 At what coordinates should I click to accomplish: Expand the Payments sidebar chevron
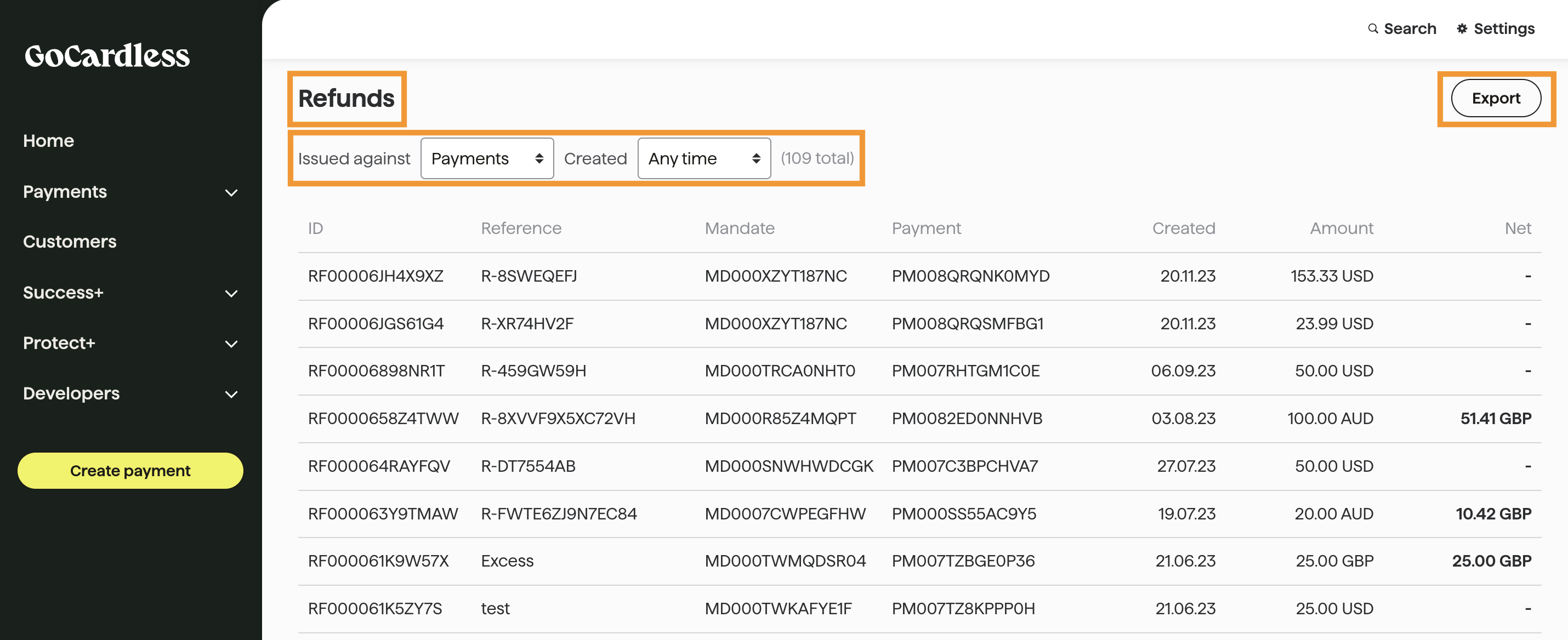(x=231, y=193)
